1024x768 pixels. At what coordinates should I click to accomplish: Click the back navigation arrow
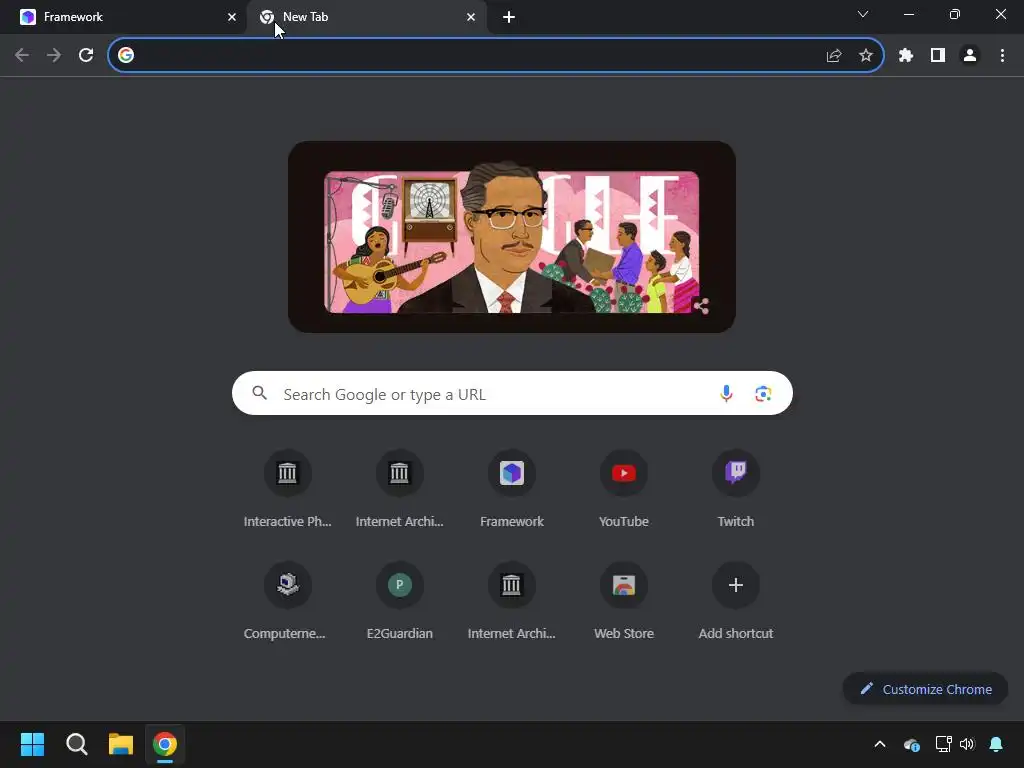coord(22,56)
